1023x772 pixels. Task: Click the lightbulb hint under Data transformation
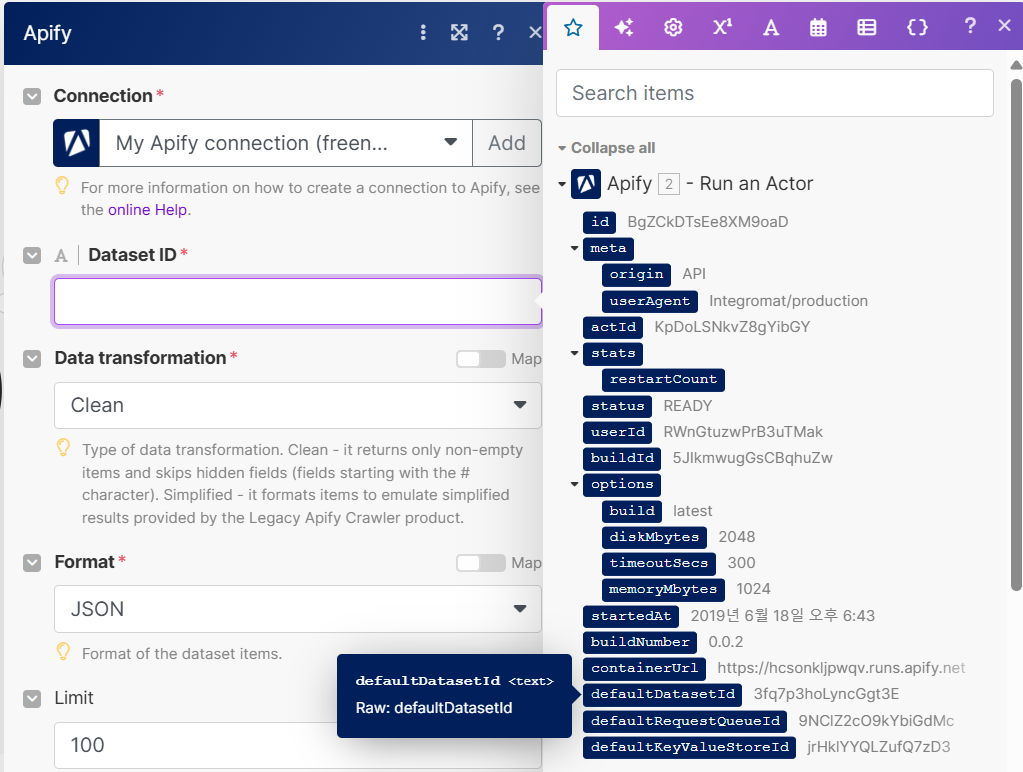pyautogui.click(x=63, y=448)
